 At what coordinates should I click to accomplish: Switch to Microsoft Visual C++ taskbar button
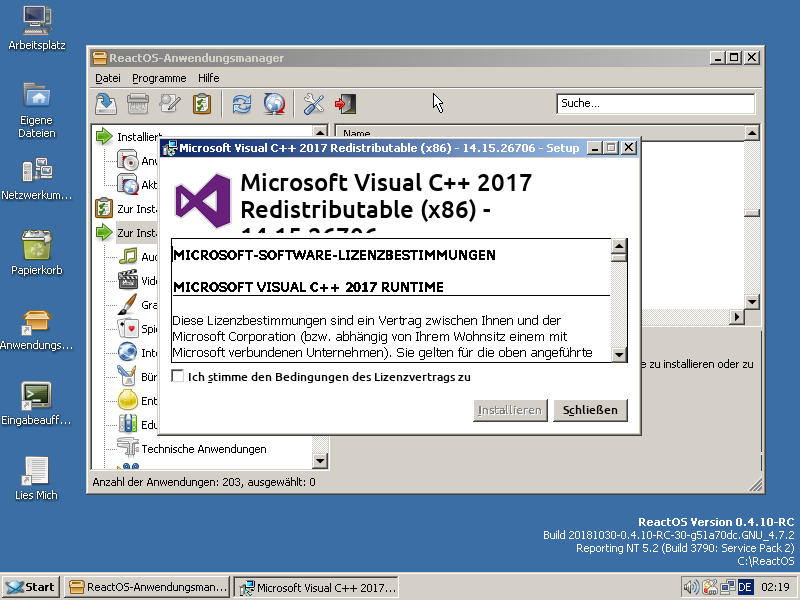coord(316,587)
